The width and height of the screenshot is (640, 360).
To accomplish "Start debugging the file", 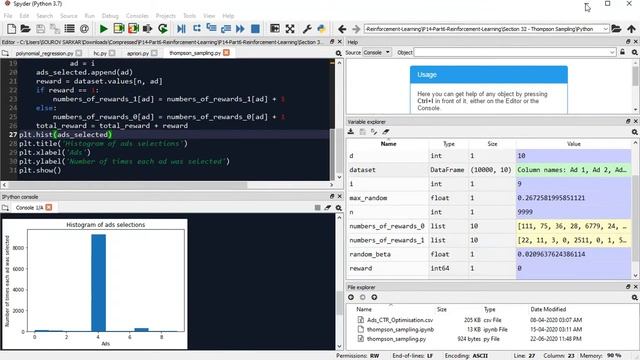I will (181, 29).
